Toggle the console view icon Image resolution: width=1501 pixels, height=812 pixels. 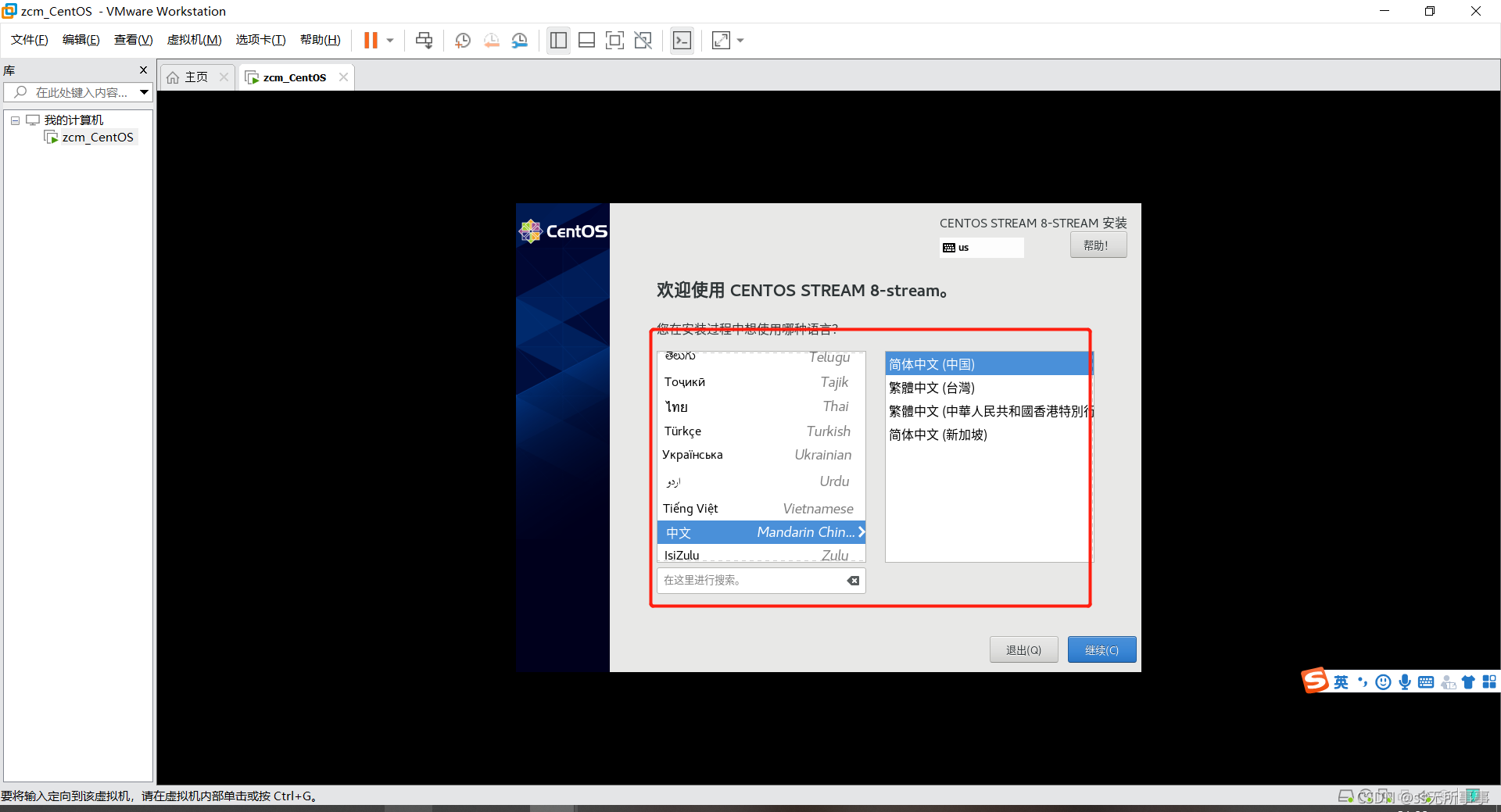pyautogui.click(x=682, y=41)
